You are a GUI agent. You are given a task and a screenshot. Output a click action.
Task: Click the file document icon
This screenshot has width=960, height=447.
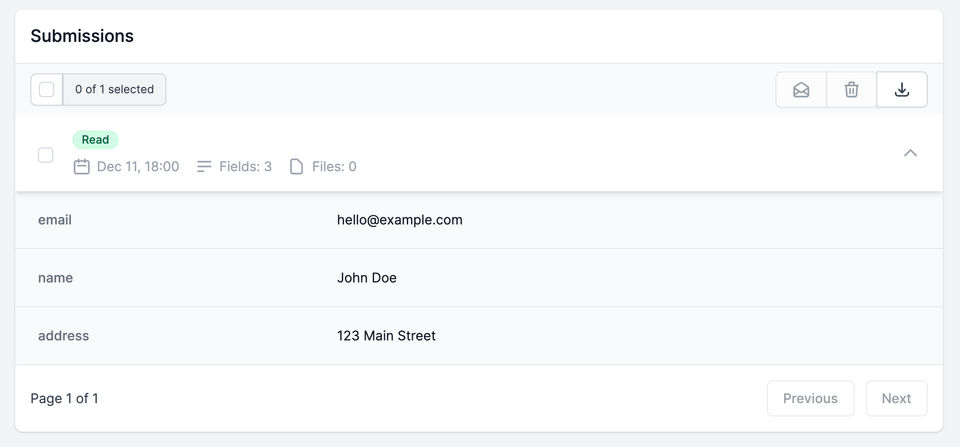(x=296, y=167)
